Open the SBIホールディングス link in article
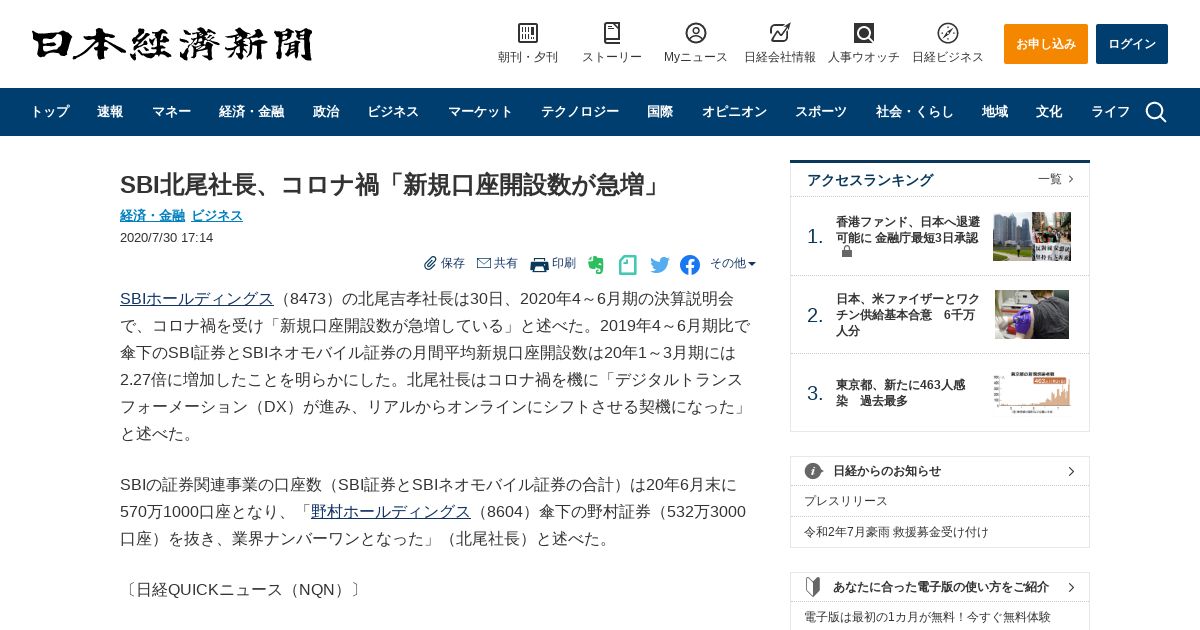The image size is (1200, 630). point(197,298)
